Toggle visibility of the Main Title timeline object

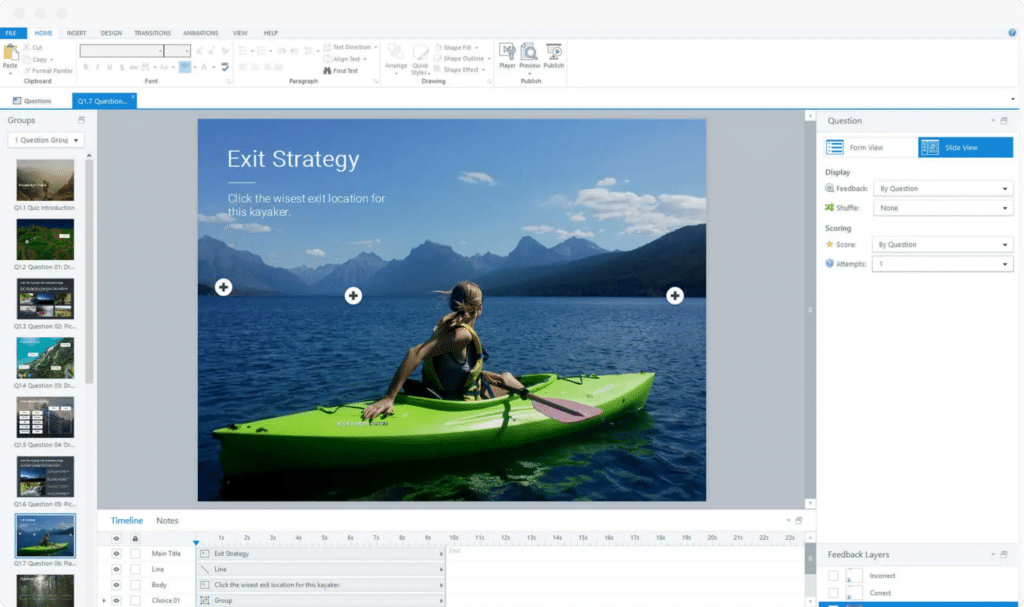click(x=115, y=552)
